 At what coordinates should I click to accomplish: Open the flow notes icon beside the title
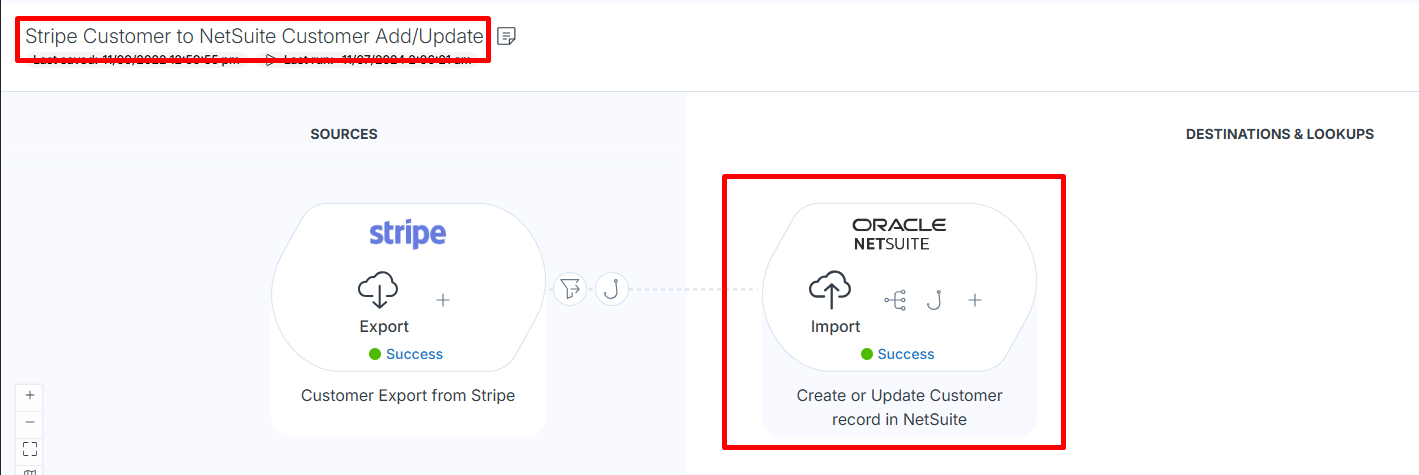click(507, 37)
